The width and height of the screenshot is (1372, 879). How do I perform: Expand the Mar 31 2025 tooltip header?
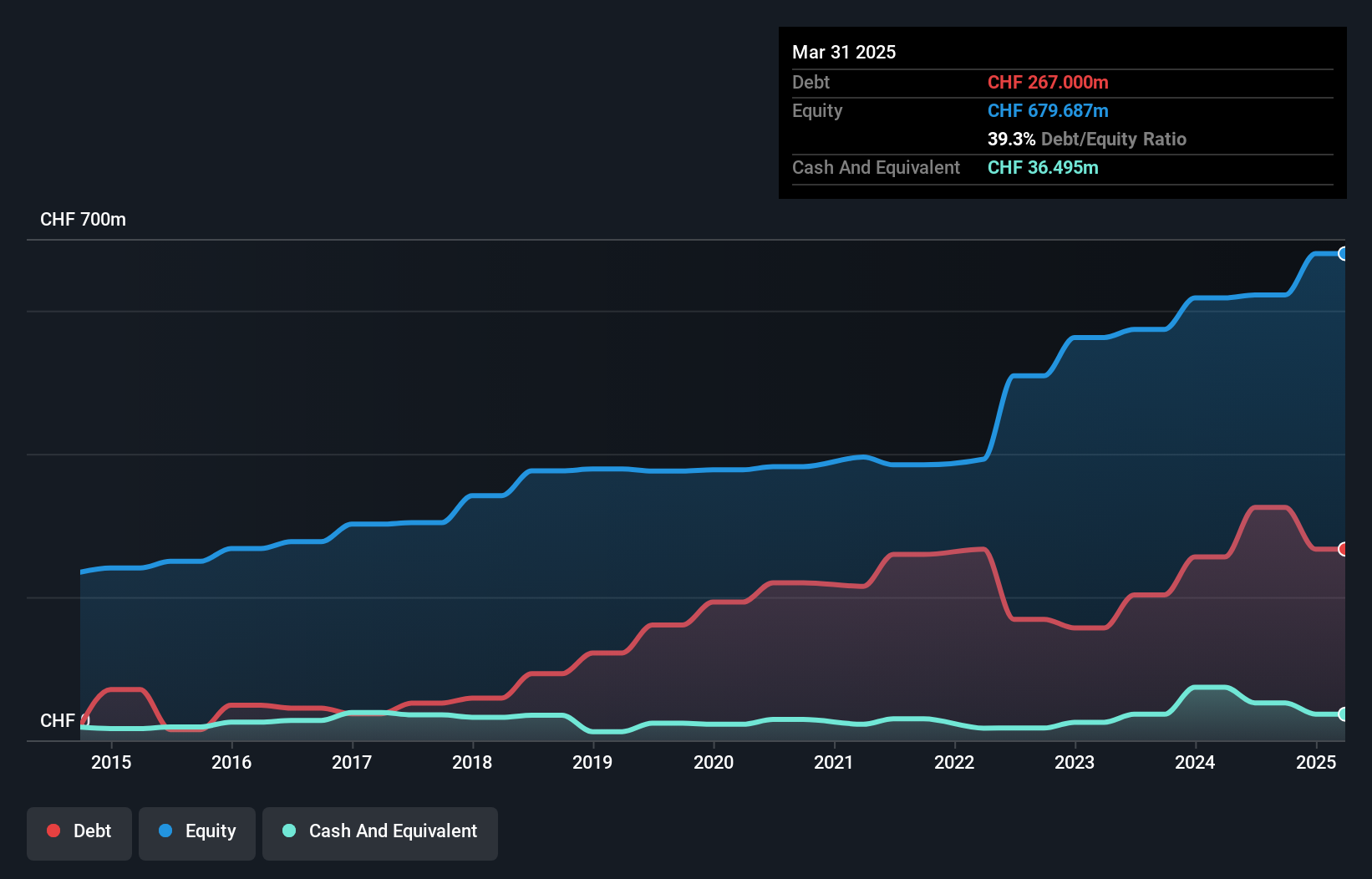coord(844,52)
